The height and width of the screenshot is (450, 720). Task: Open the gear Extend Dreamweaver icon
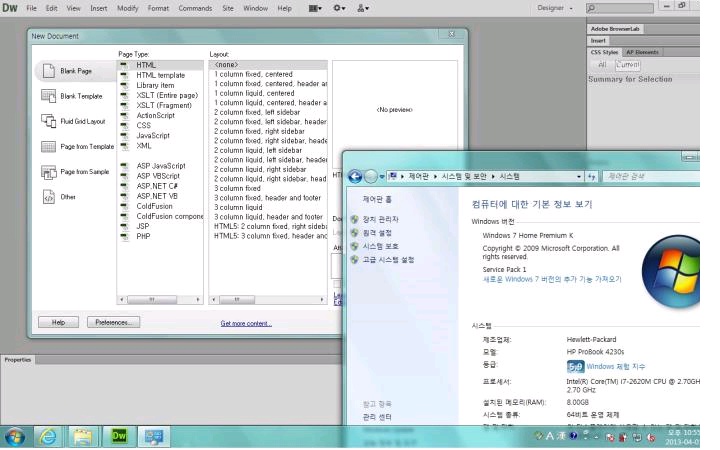(x=339, y=8)
